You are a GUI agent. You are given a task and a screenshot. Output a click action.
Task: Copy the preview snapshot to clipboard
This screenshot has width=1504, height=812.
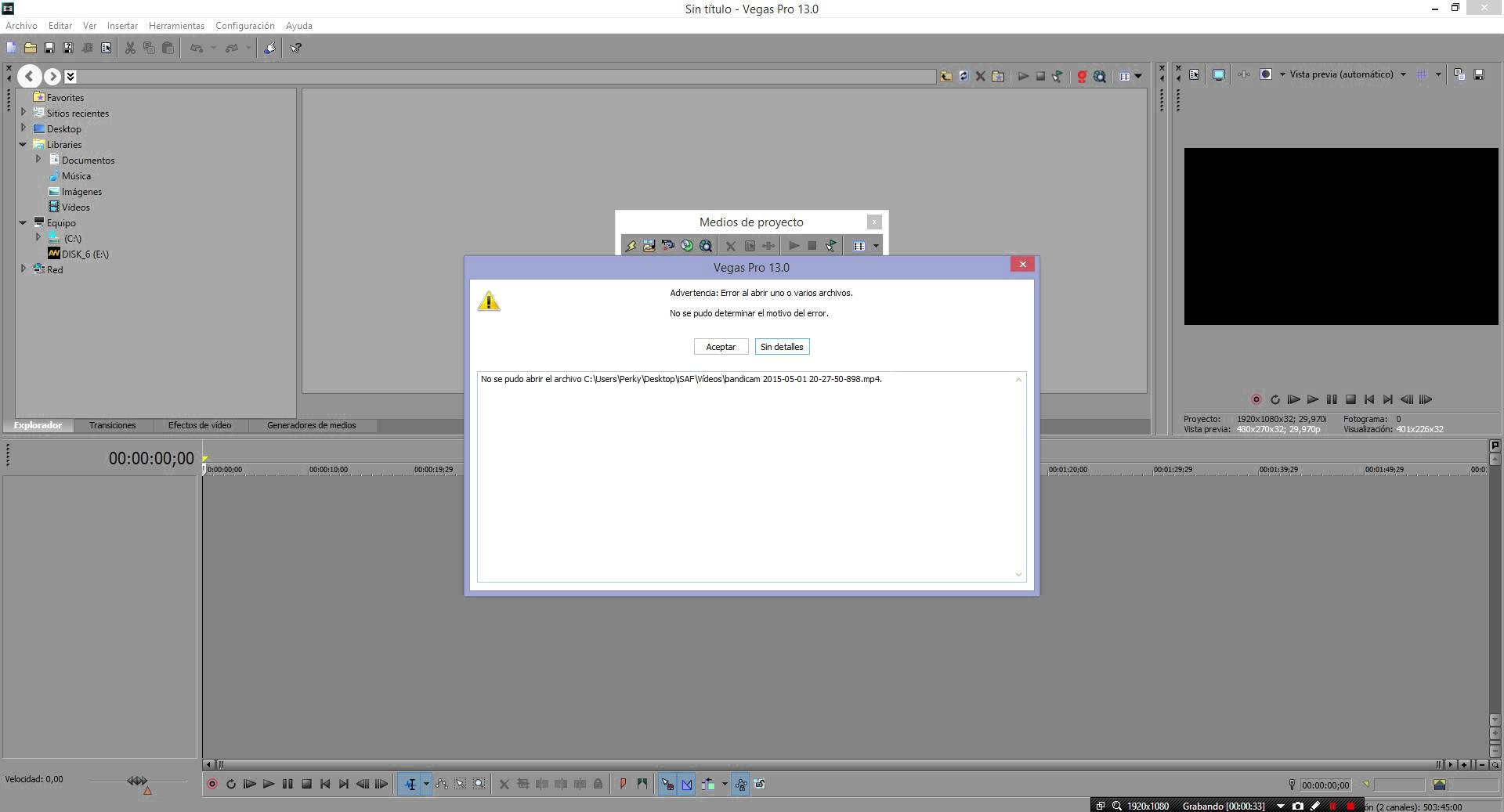point(1459,74)
